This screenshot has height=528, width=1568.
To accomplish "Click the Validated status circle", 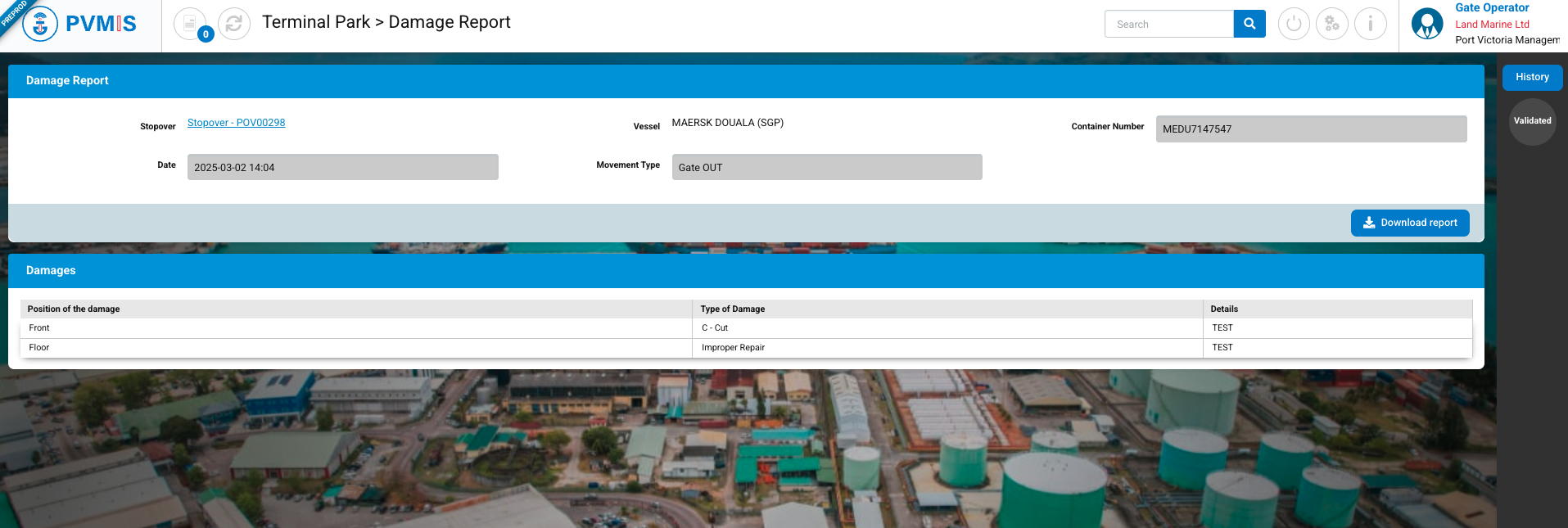I will pyautogui.click(x=1532, y=121).
